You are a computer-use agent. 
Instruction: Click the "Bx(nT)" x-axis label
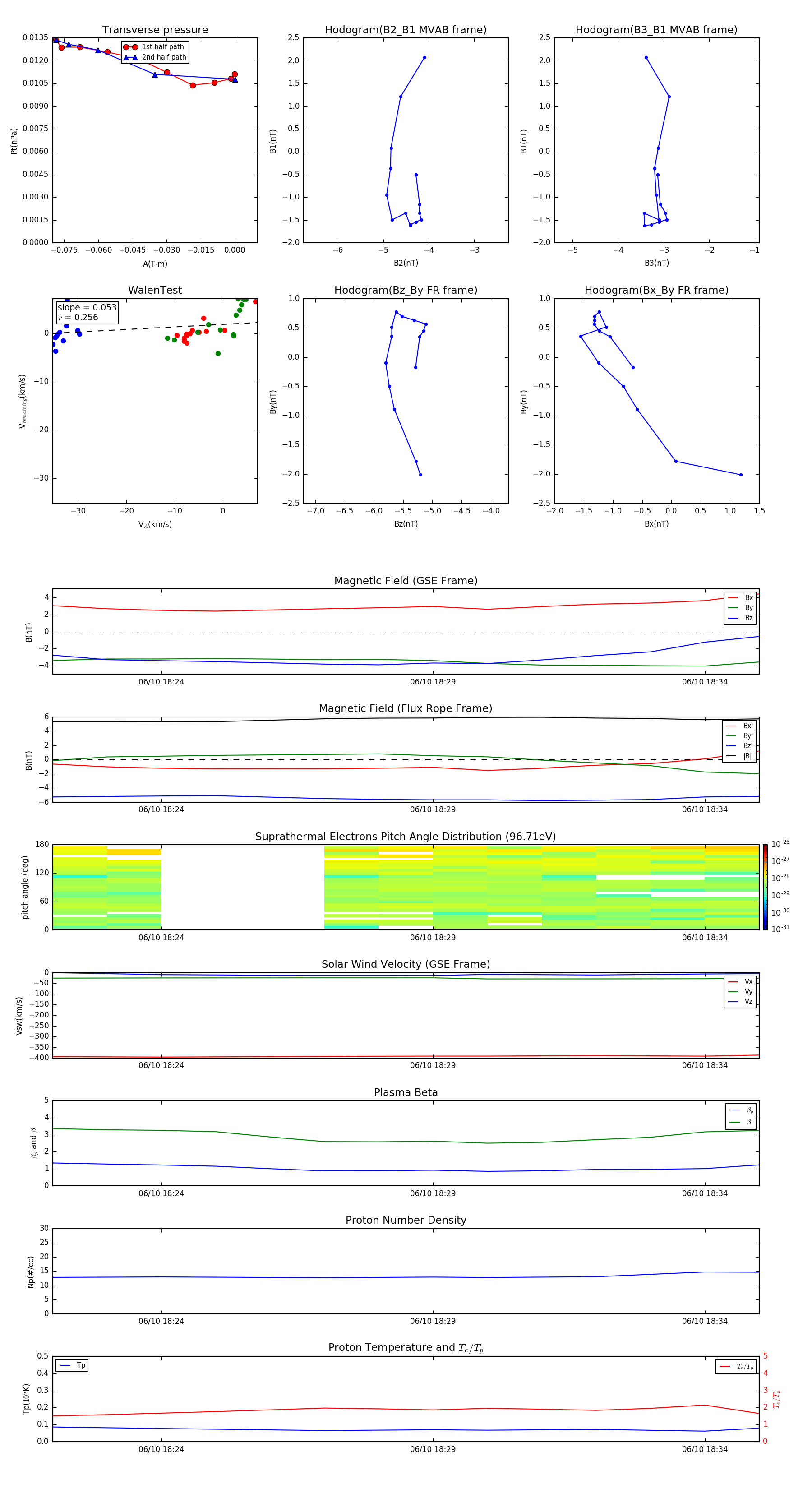[x=656, y=524]
